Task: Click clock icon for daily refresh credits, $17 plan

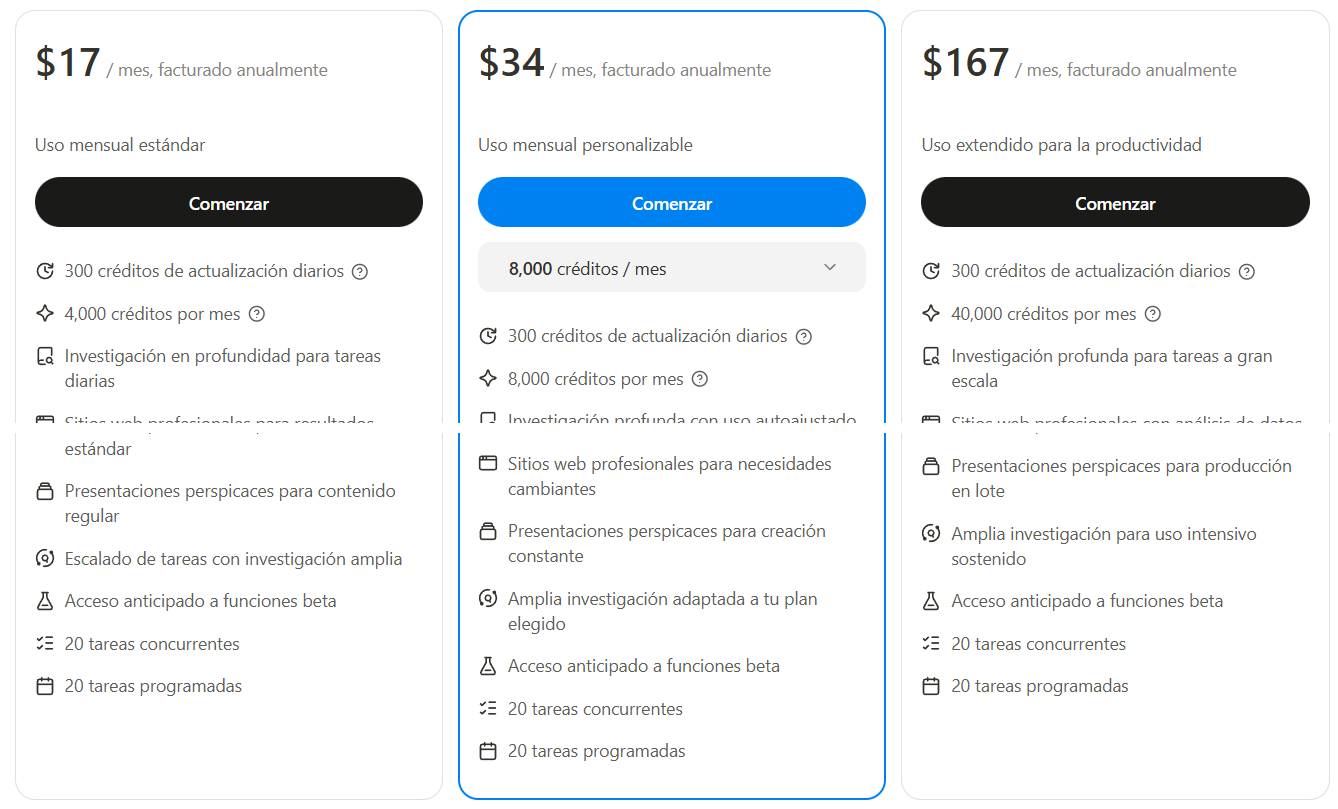Action: pos(44,271)
